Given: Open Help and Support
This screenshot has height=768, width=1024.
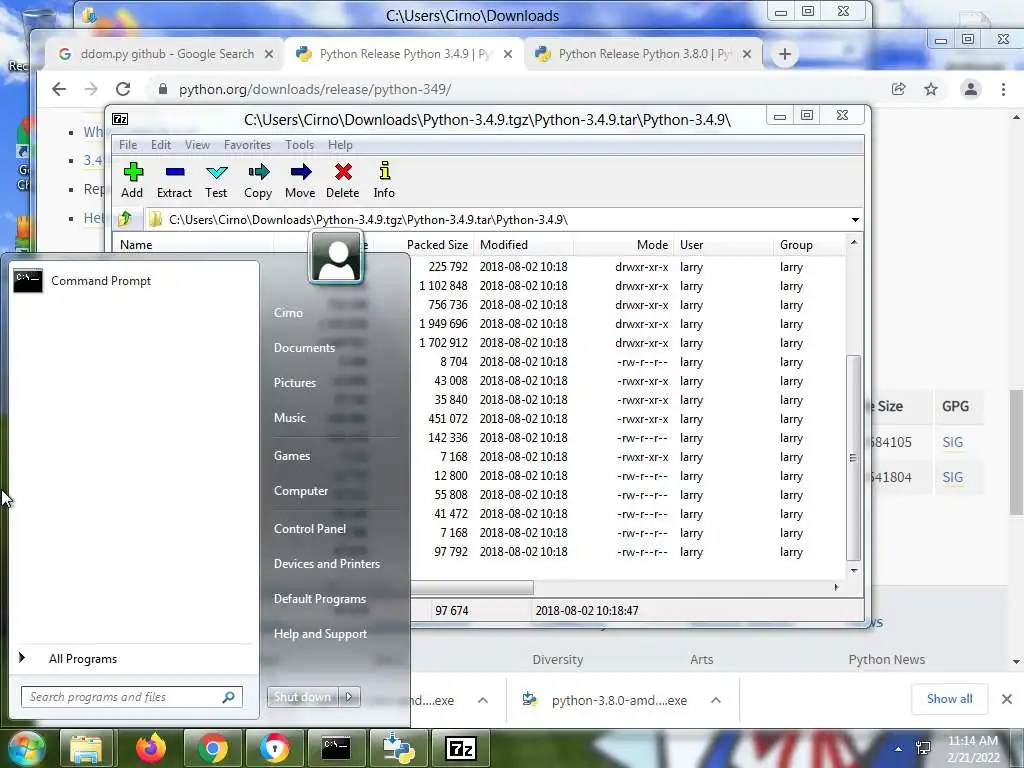Looking at the screenshot, I should click(x=320, y=633).
